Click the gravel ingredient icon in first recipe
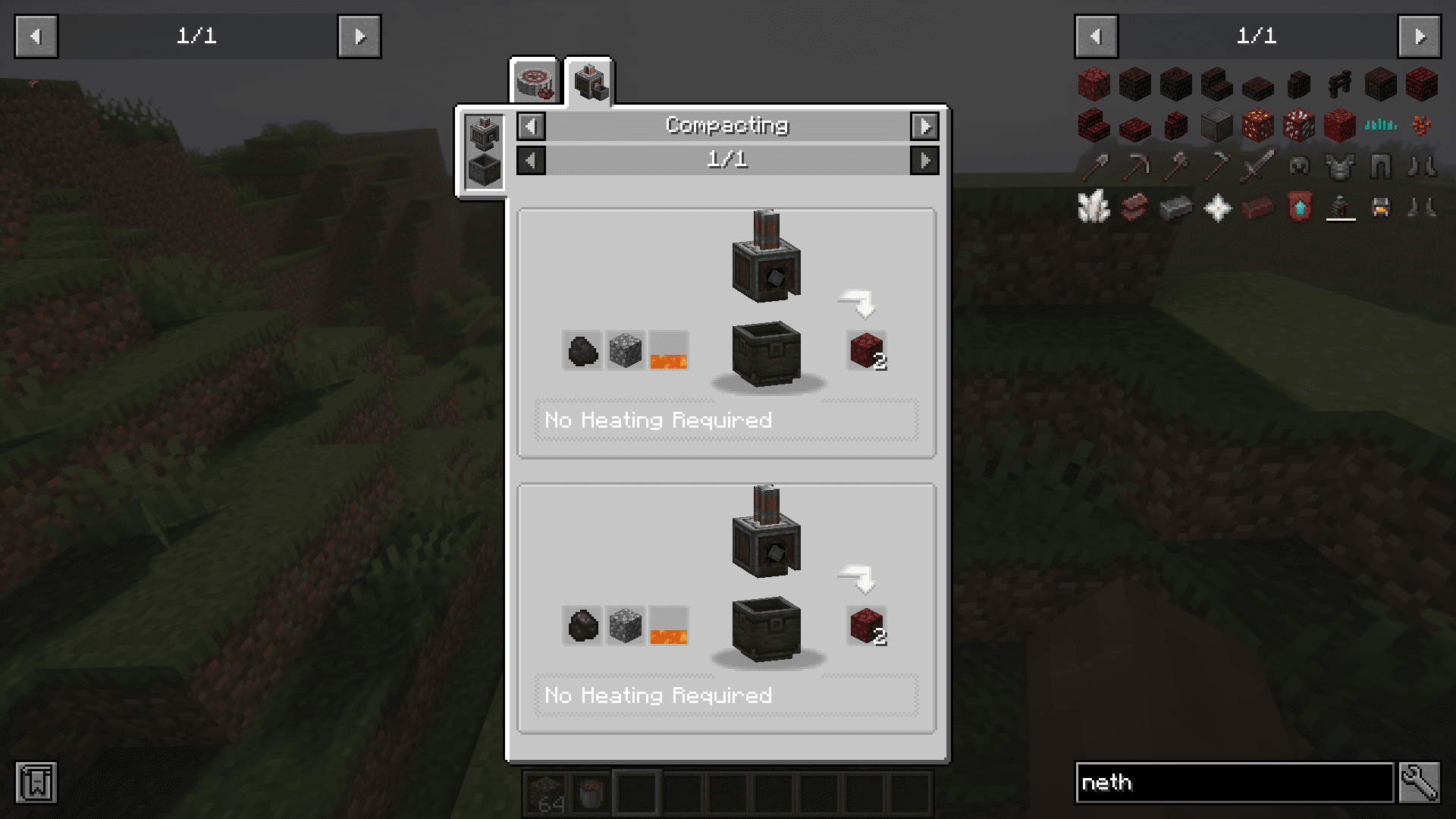Viewport: 1456px width, 819px height. pyautogui.click(x=625, y=350)
